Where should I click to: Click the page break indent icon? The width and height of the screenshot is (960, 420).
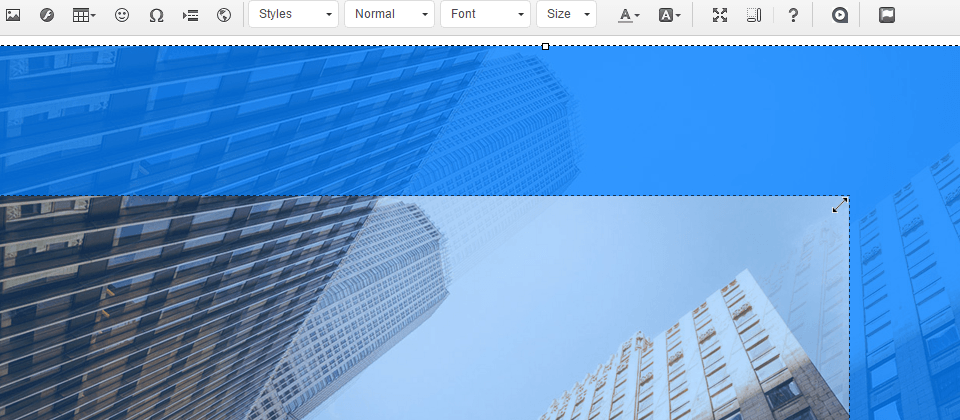point(190,15)
